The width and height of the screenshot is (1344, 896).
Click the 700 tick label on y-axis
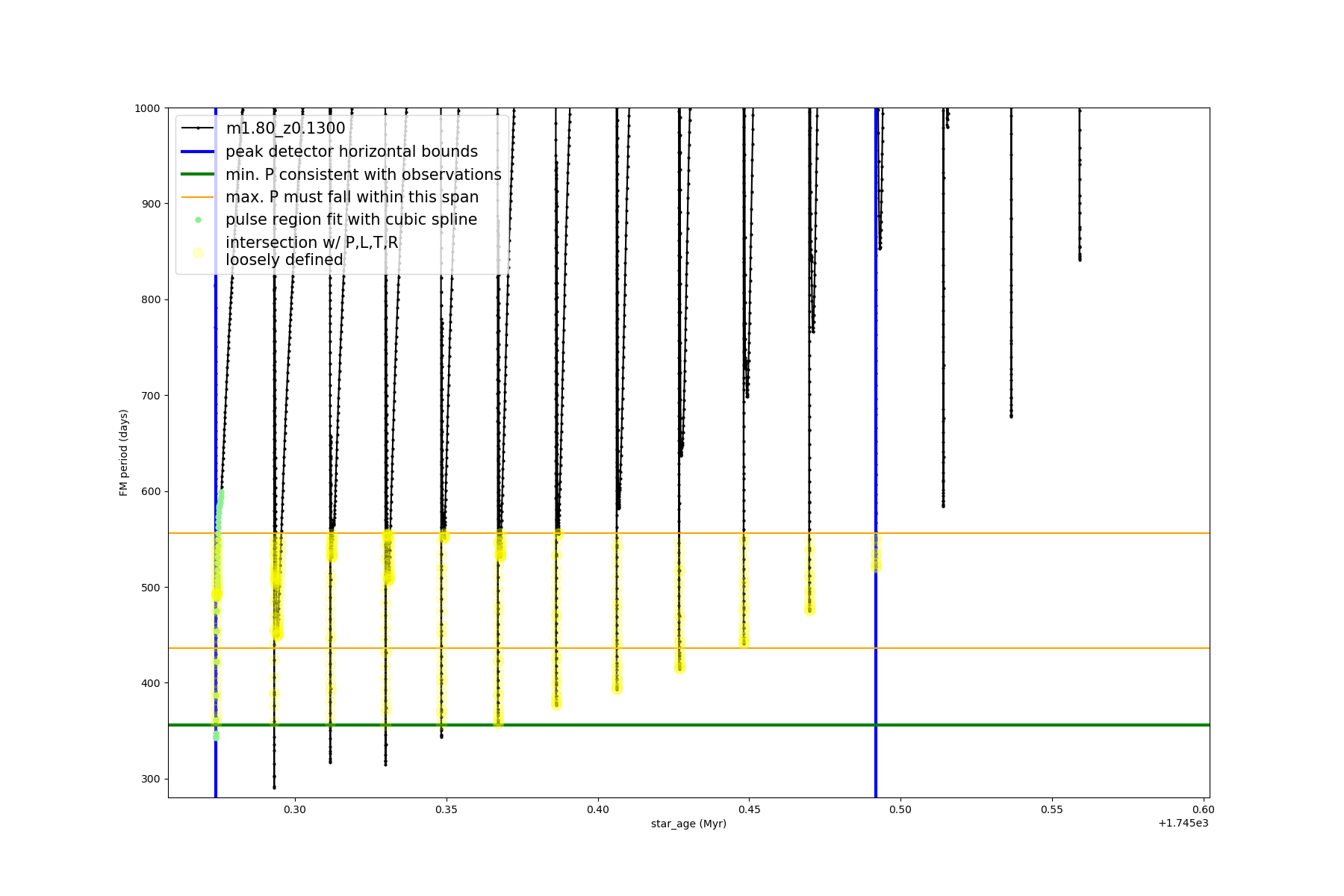tap(150, 396)
